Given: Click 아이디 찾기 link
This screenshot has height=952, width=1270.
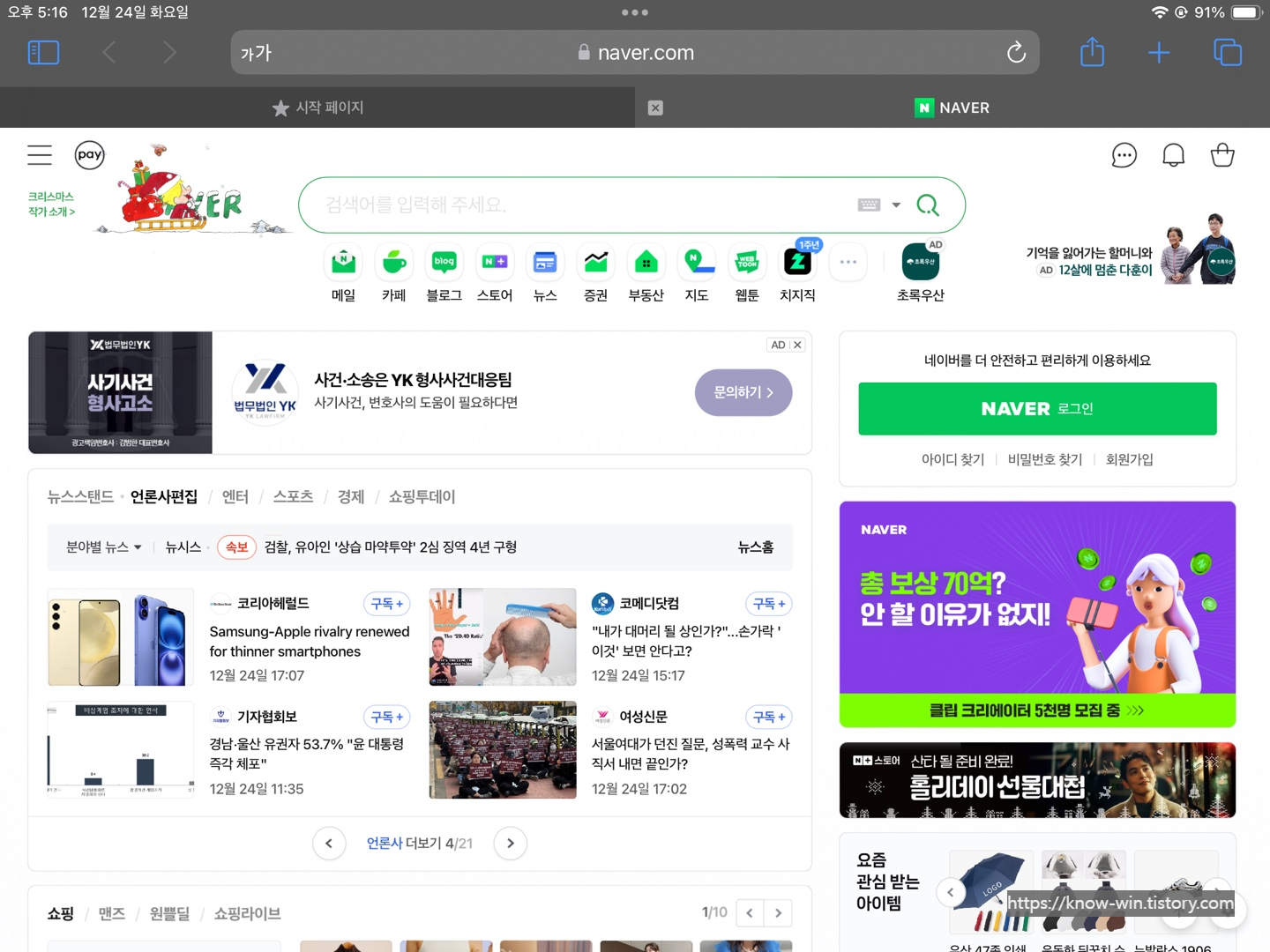Looking at the screenshot, I should [x=953, y=460].
